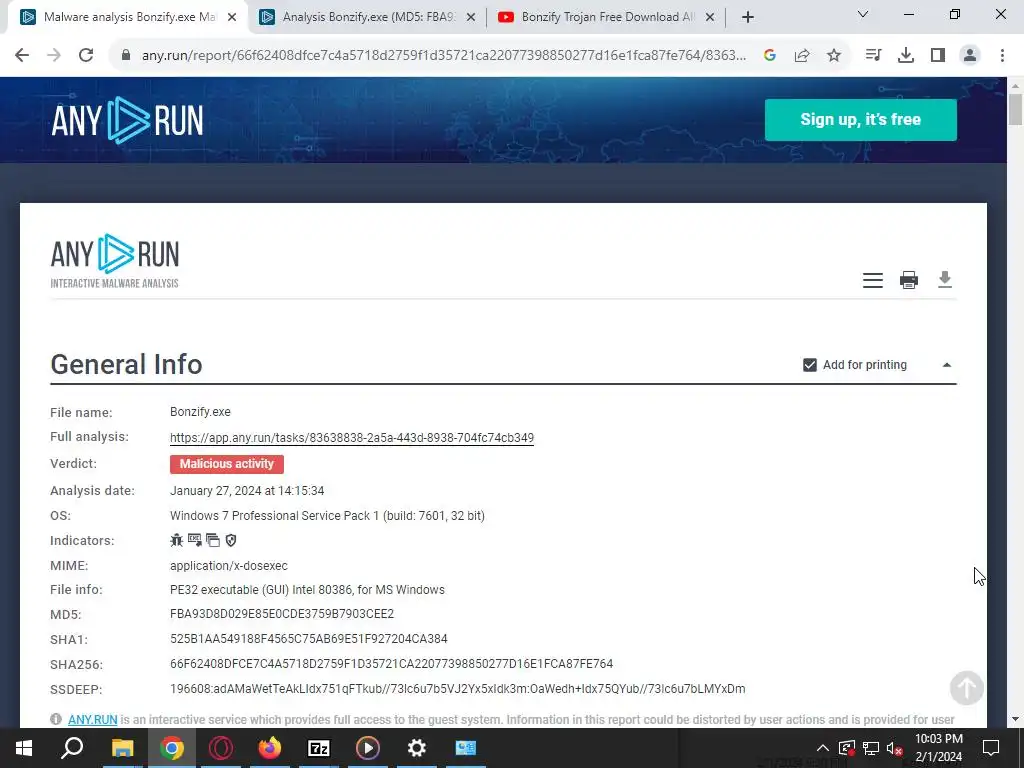The width and height of the screenshot is (1024, 768).
Task: Close the Bonzify Trojan YouTube tab
Action: (x=710, y=18)
